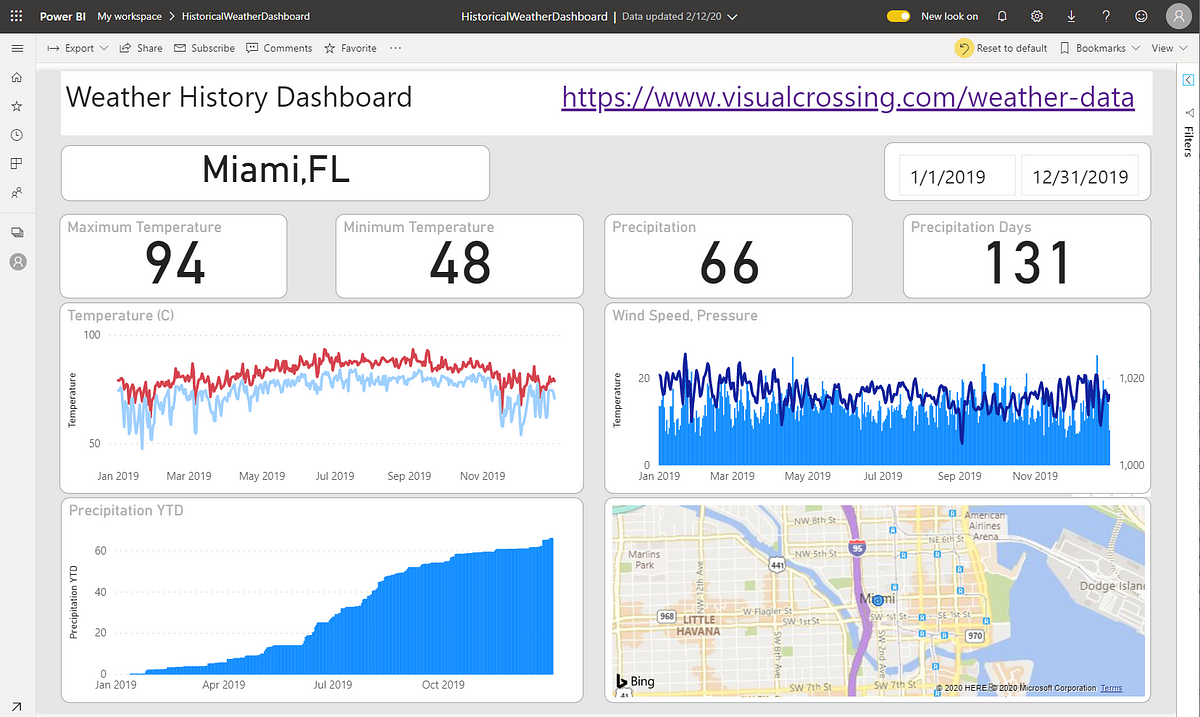Click the start date field 1/1/2019
1200x717 pixels.
tap(957, 177)
